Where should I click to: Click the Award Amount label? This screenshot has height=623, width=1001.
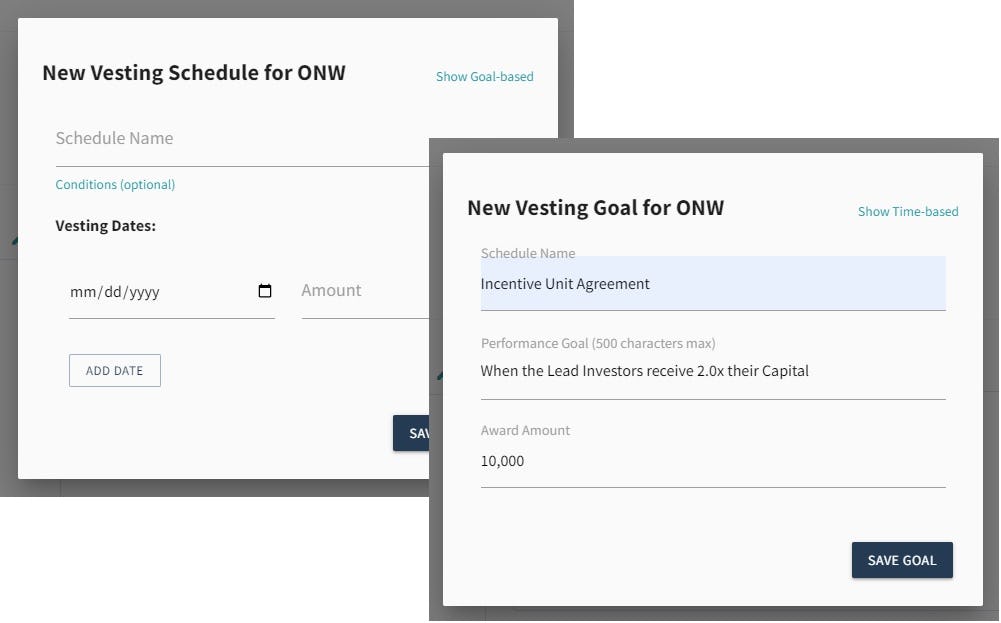pyautogui.click(x=525, y=431)
